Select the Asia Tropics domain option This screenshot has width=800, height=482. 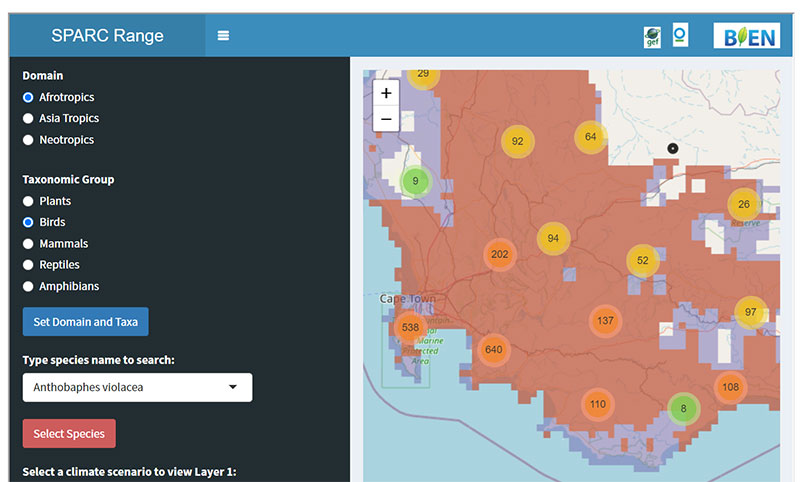point(28,118)
